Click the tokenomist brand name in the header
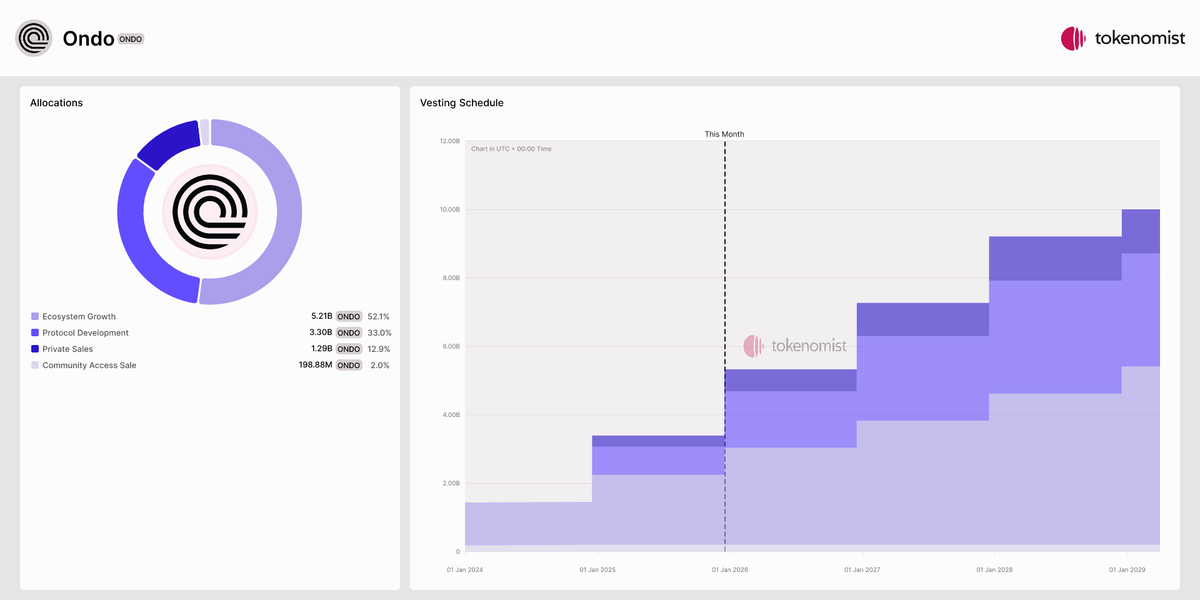Viewport: 1200px width, 600px height. (x=1138, y=39)
